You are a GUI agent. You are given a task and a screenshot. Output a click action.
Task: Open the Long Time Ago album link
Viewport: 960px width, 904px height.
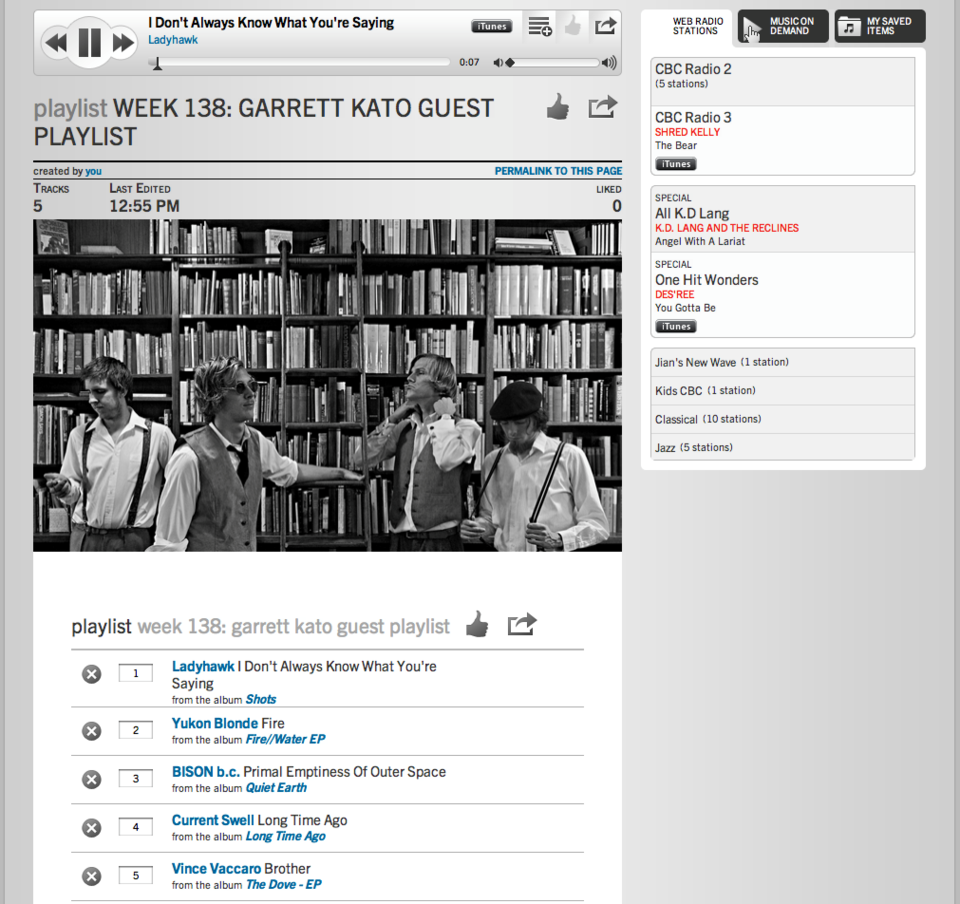[x=285, y=836]
